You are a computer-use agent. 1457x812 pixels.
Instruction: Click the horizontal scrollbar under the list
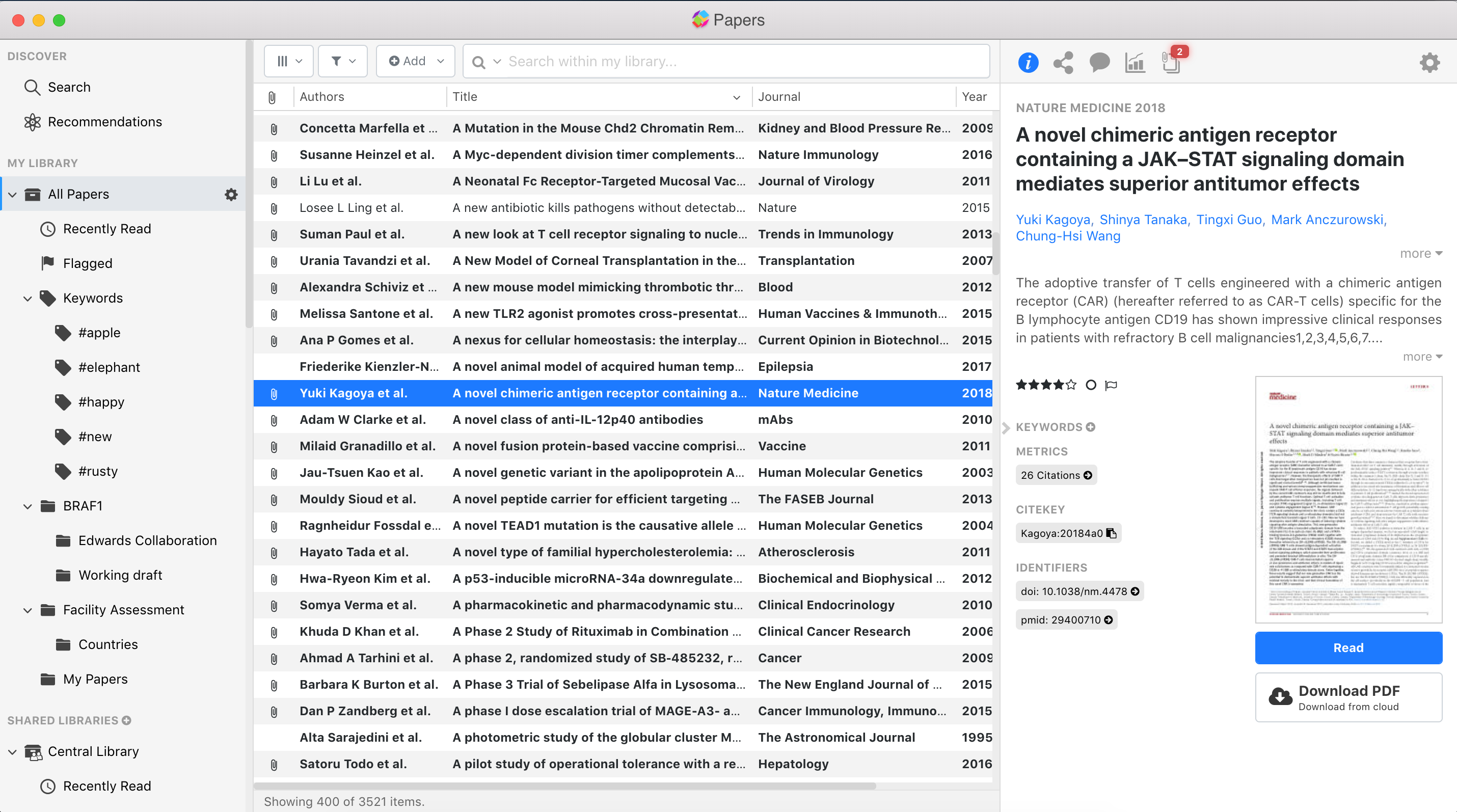tap(564, 786)
